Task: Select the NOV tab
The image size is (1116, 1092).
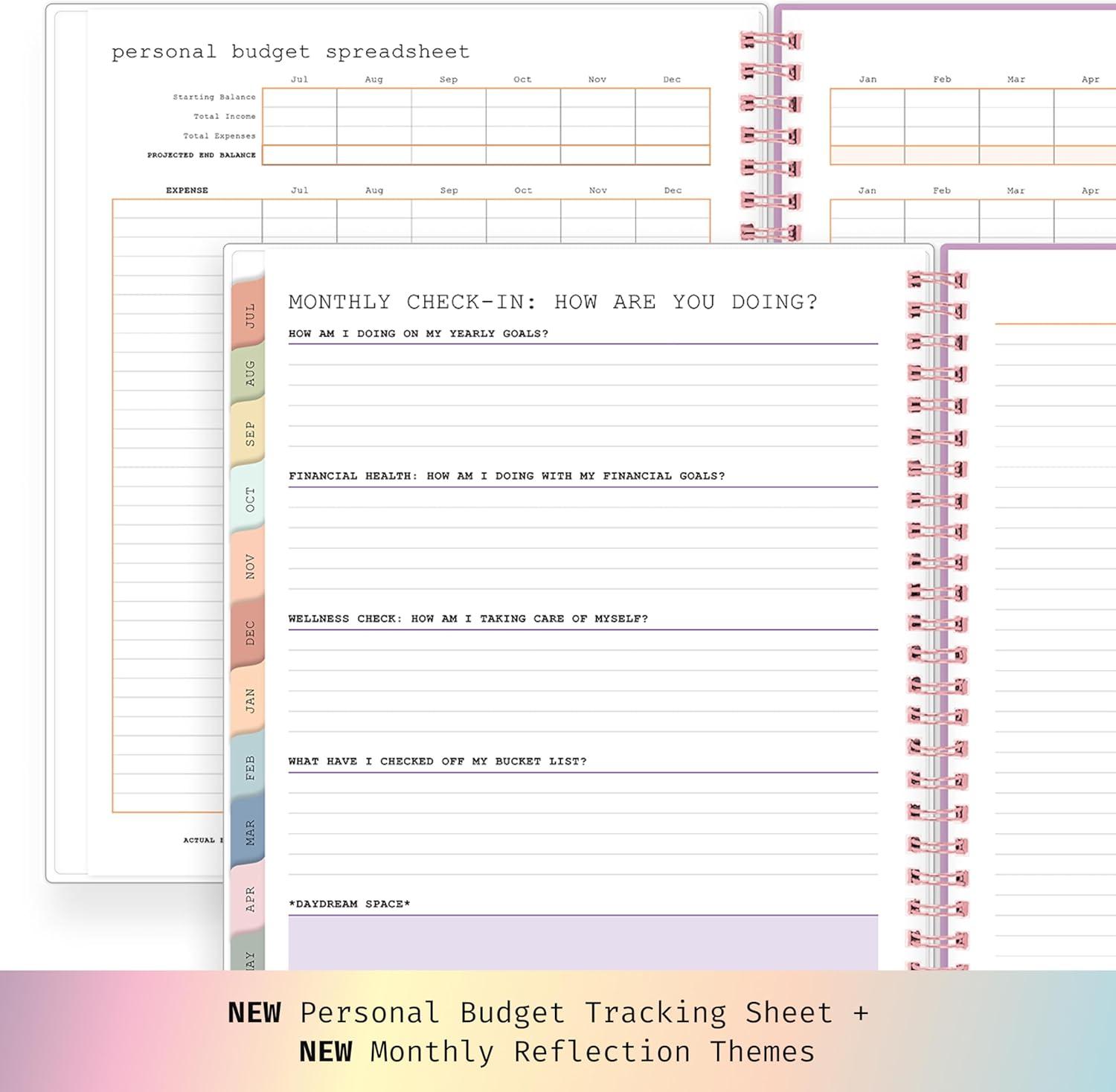Action: 248,563
